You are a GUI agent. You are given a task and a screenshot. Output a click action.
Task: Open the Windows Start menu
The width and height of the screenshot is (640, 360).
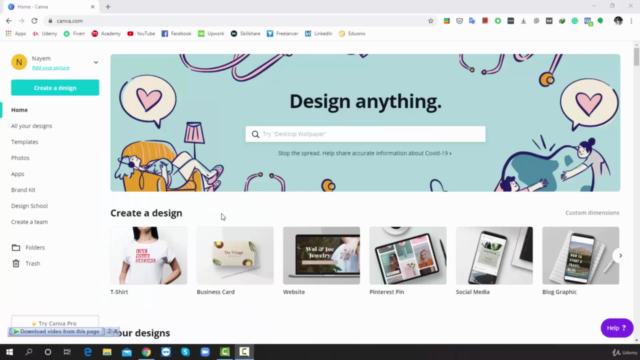[9, 352]
